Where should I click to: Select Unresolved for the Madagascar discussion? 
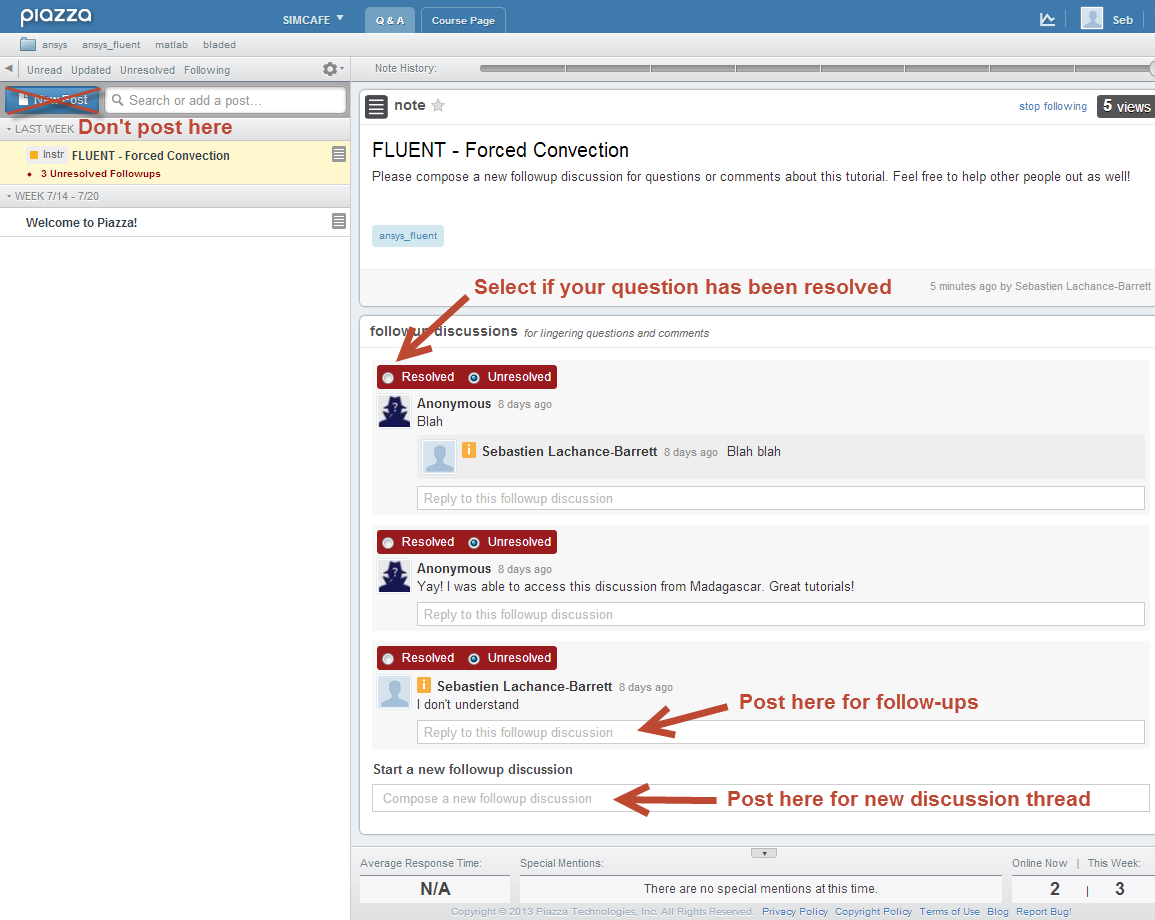pos(474,543)
